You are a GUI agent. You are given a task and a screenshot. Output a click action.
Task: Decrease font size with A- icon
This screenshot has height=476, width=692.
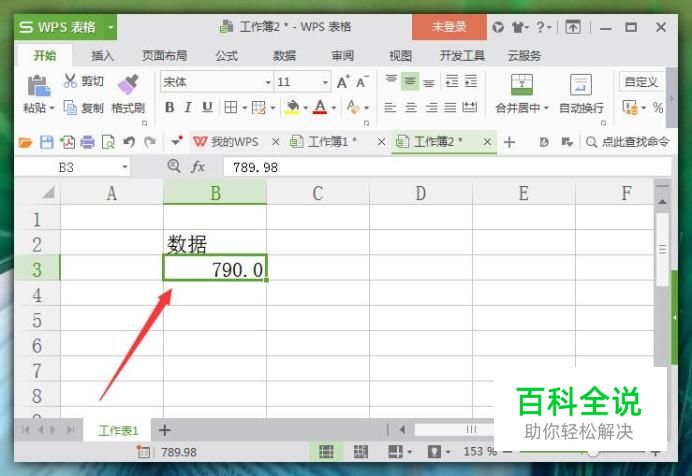click(362, 82)
